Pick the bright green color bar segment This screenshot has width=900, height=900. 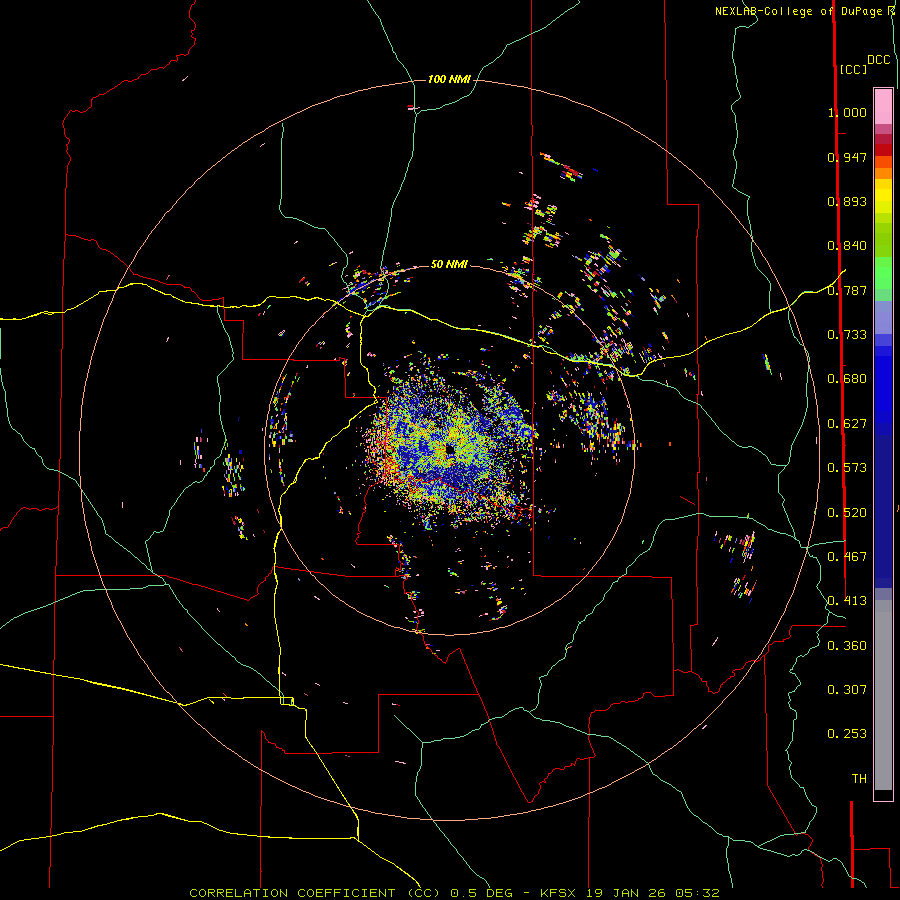pyautogui.click(x=883, y=273)
